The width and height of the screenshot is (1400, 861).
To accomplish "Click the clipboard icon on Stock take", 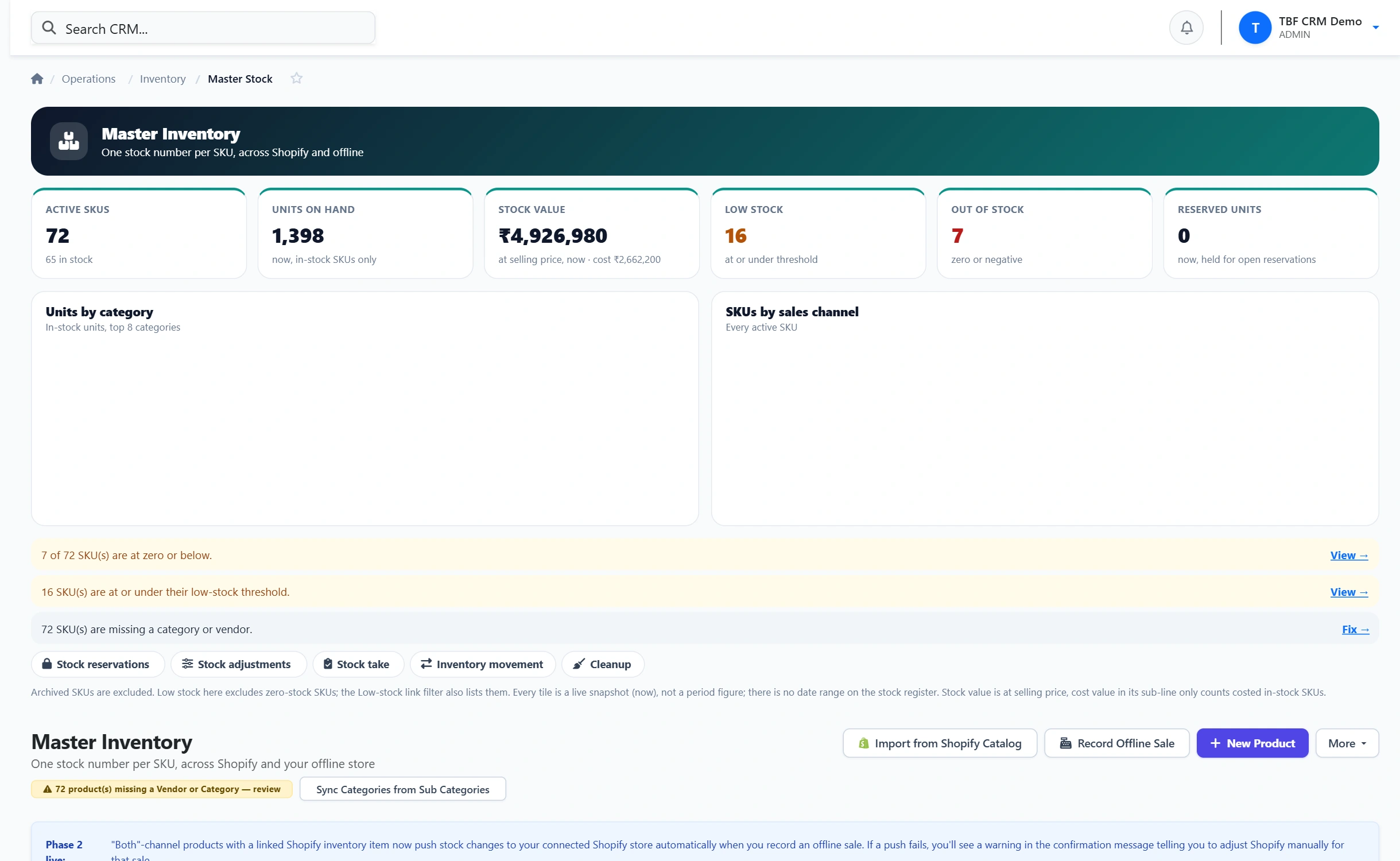I will [328, 664].
